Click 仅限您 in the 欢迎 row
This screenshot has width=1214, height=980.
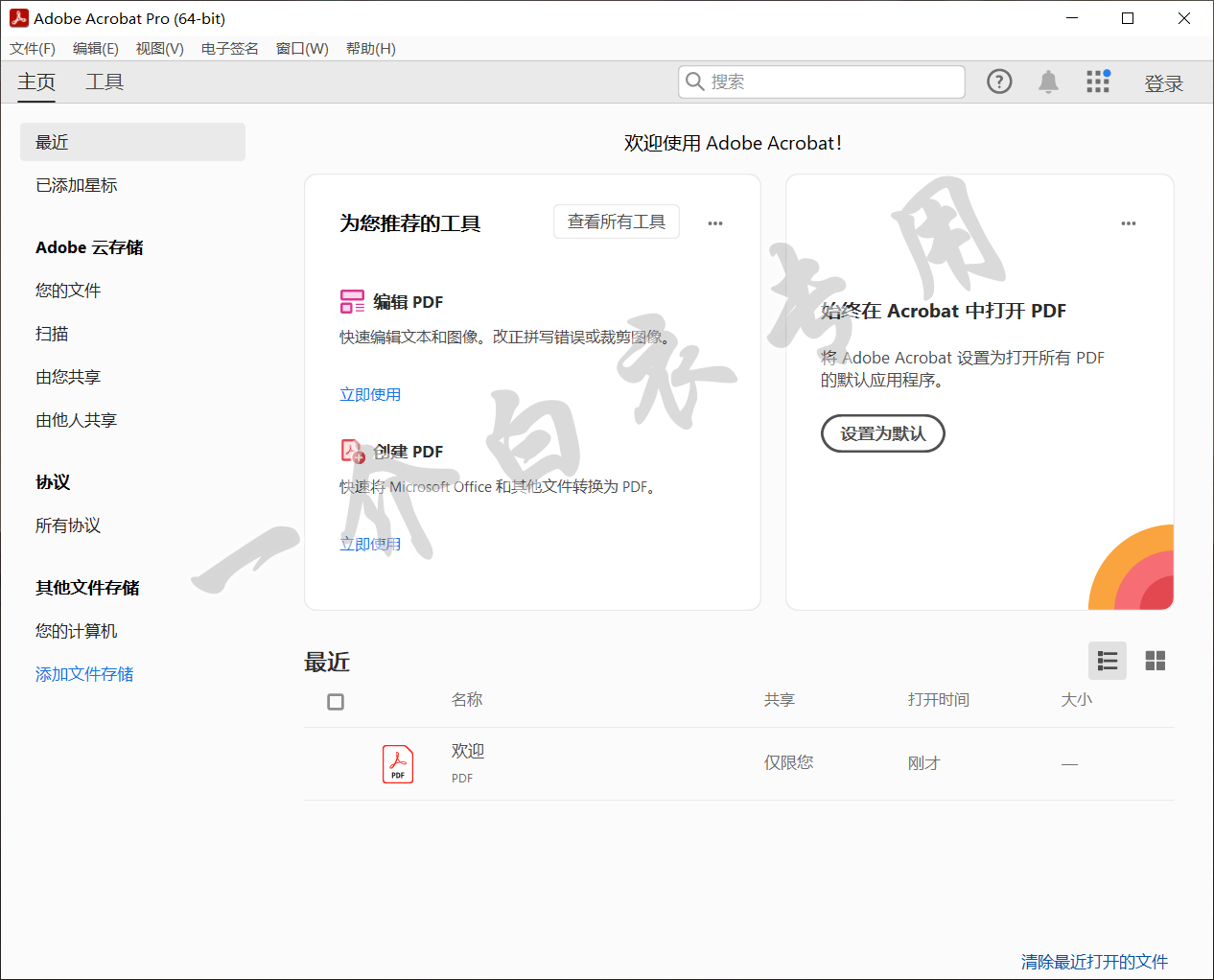[789, 762]
